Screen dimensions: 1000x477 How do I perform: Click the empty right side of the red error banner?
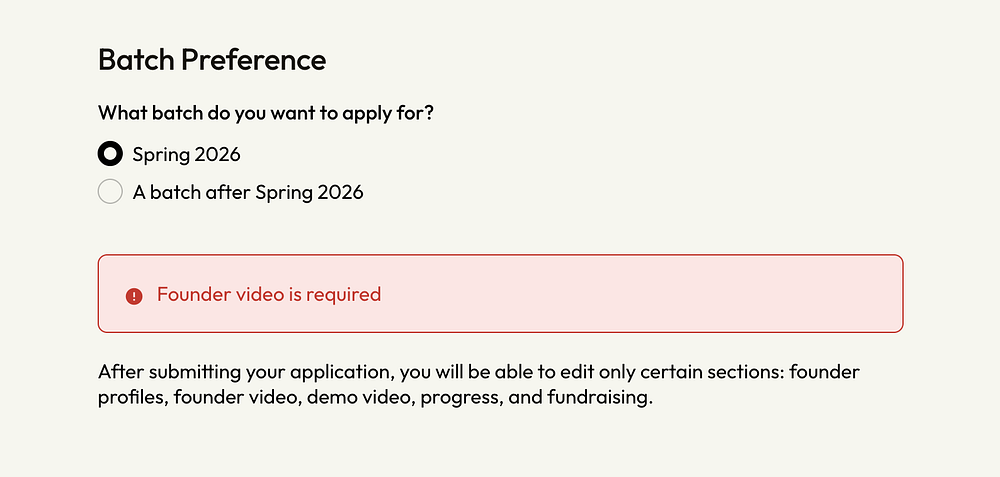pos(700,294)
